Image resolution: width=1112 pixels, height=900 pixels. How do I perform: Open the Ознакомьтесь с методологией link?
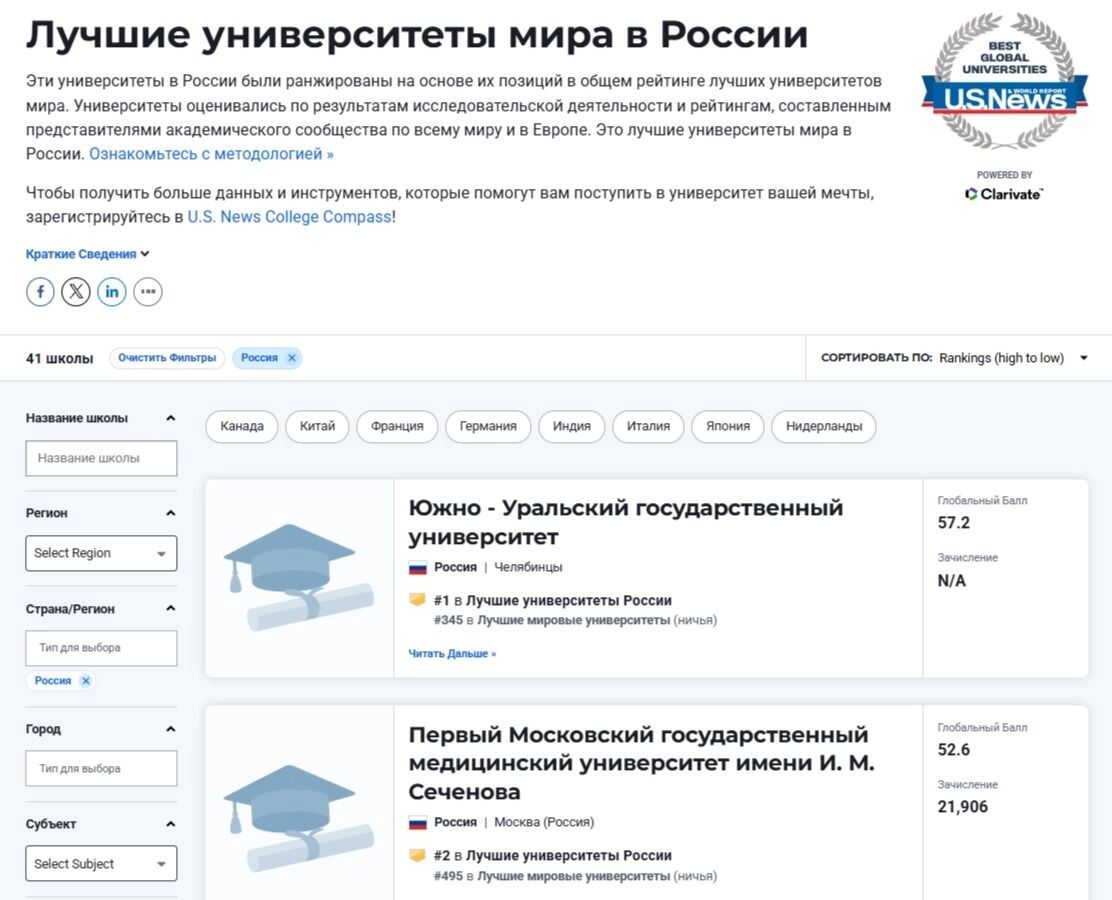pos(211,154)
